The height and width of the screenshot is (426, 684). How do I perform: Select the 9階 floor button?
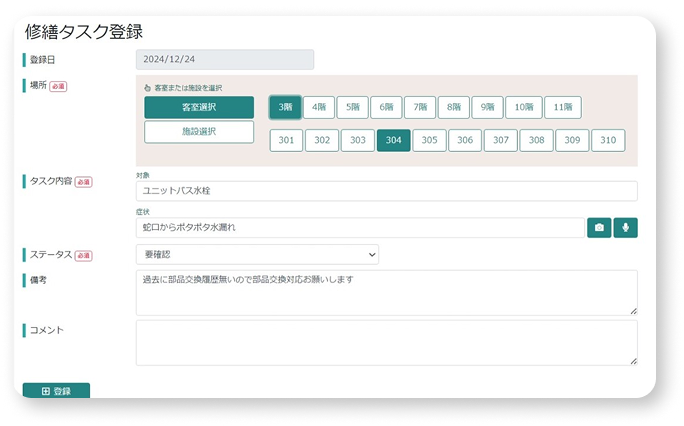(487, 107)
